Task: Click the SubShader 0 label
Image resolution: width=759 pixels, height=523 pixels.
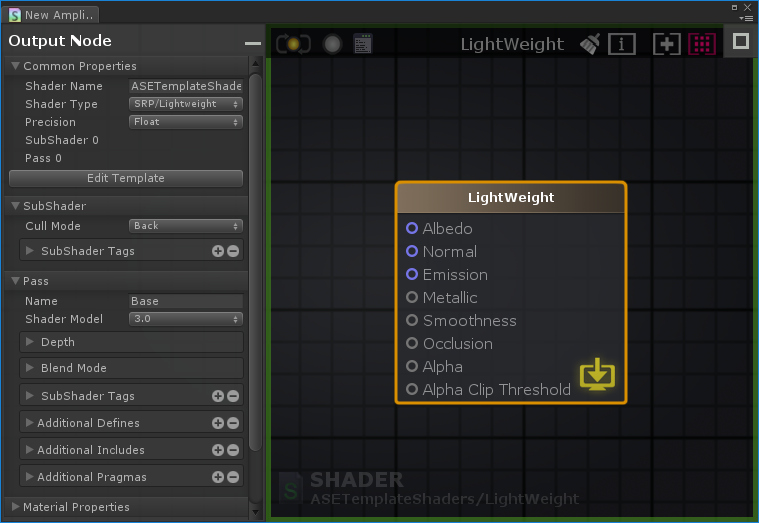Action: 61,140
